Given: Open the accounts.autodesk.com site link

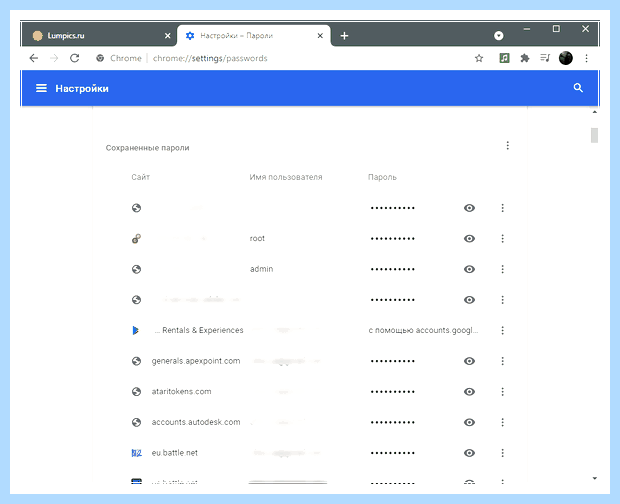Looking at the screenshot, I should (196, 422).
